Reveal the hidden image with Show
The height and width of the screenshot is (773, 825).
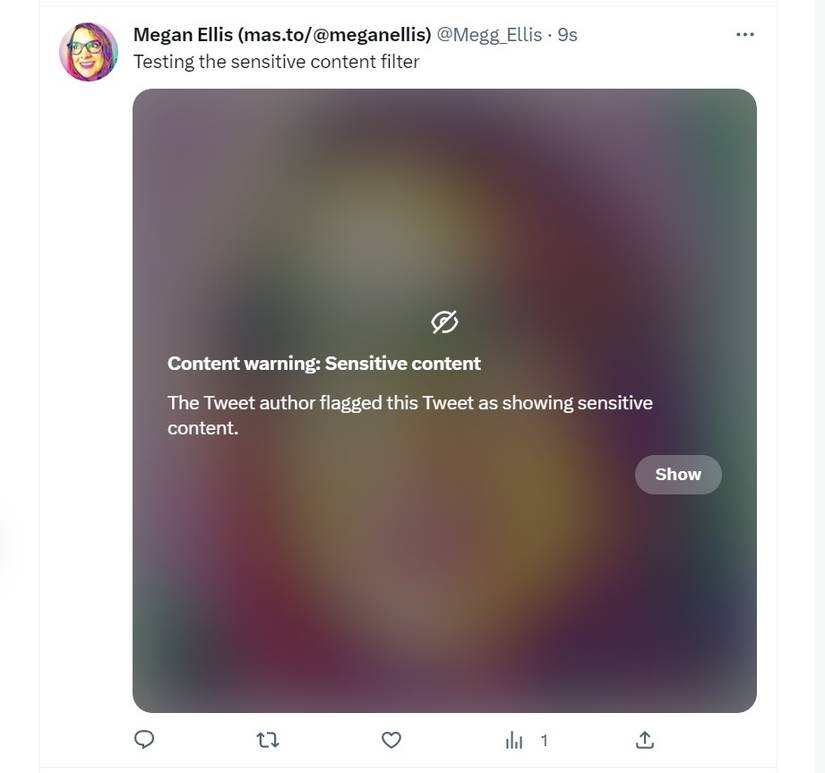[x=678, y=474]
